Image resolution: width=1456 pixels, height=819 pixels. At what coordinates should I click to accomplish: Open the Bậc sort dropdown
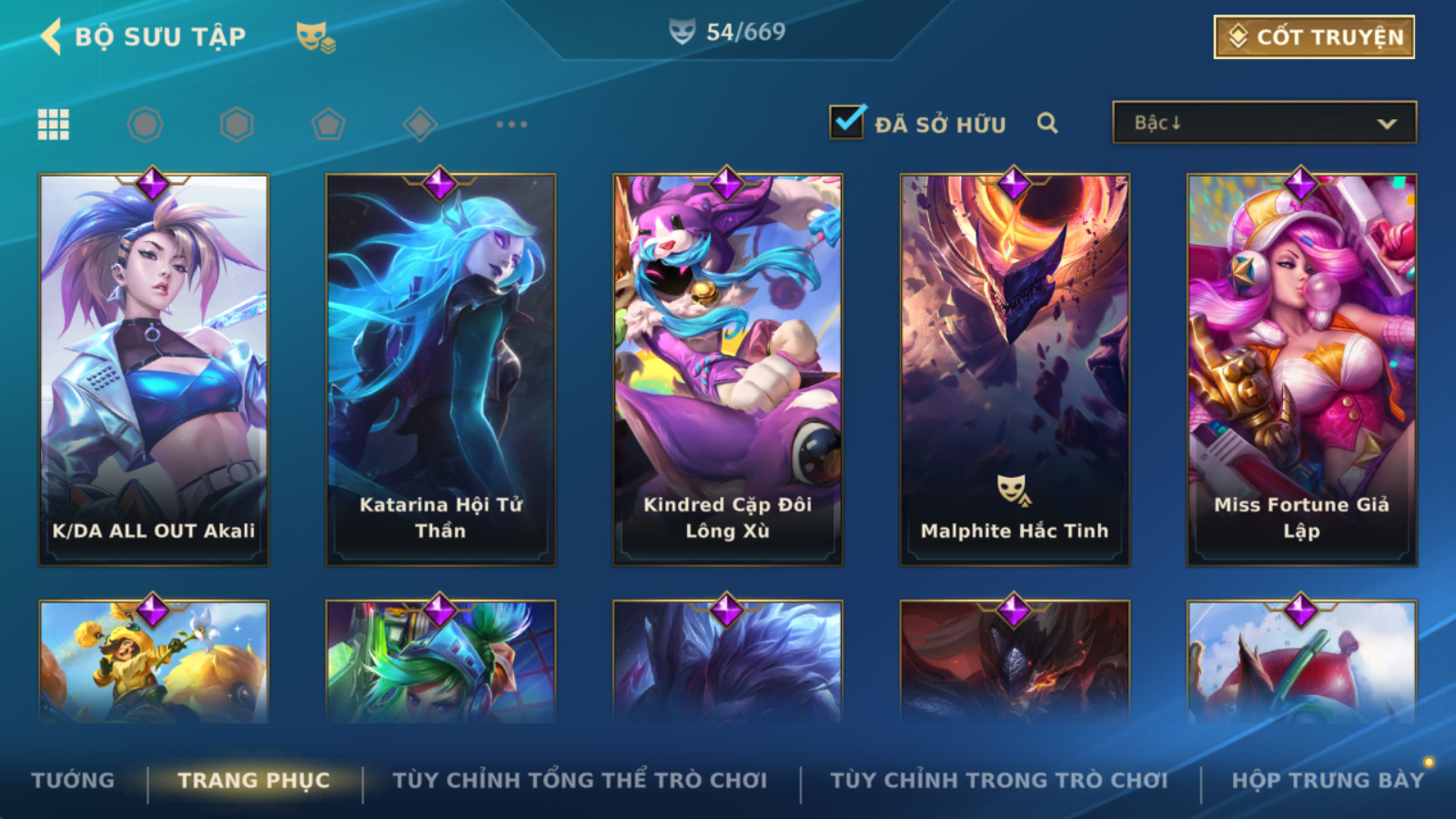1264,122
